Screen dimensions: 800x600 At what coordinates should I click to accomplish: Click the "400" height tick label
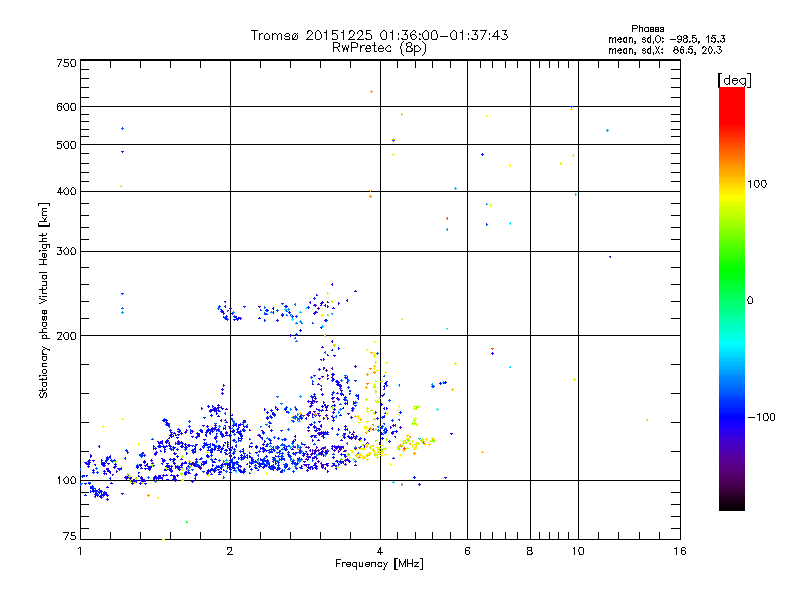[x=66, y=192]
